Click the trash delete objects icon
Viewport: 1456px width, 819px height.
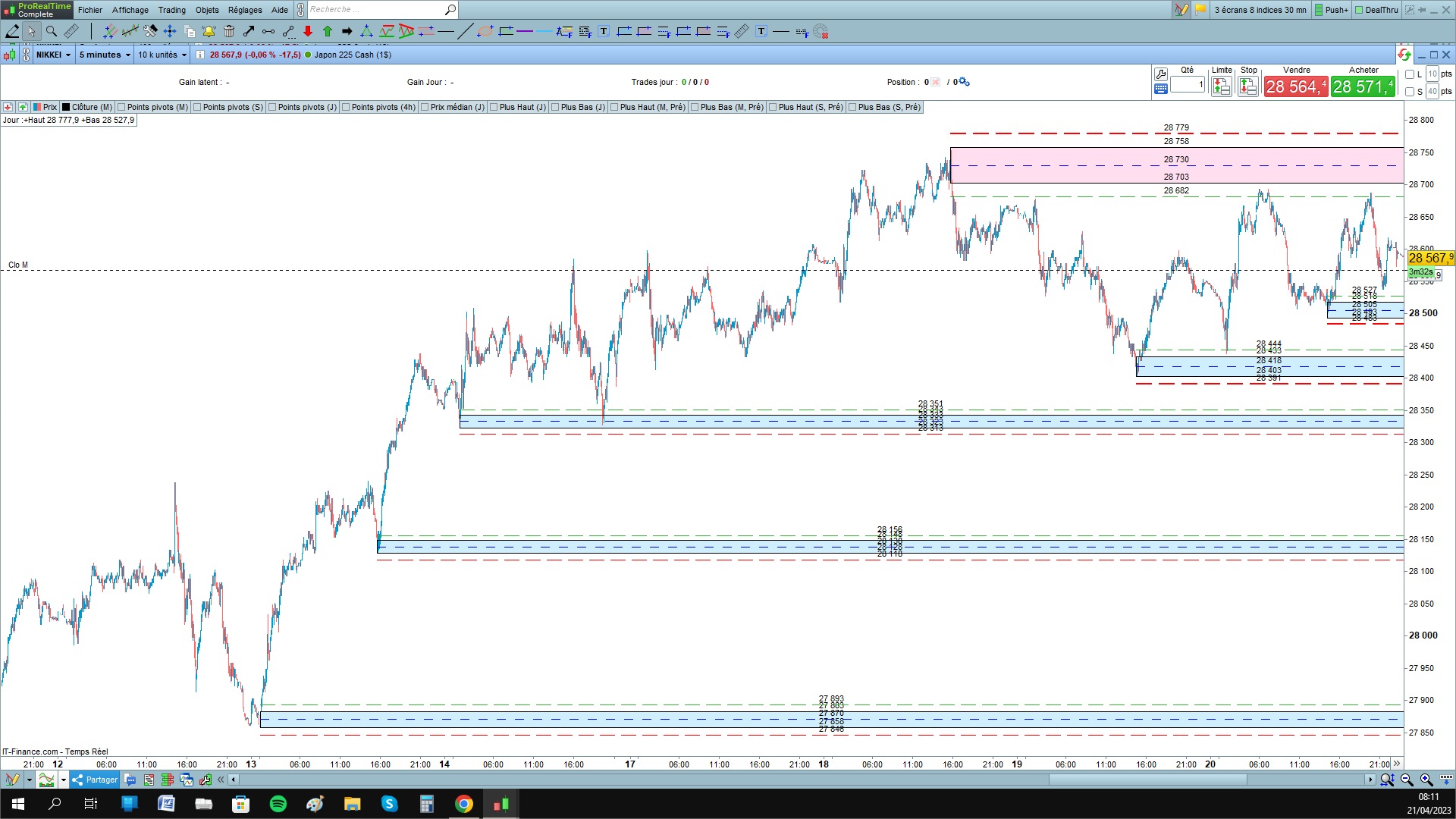point(229,31)
